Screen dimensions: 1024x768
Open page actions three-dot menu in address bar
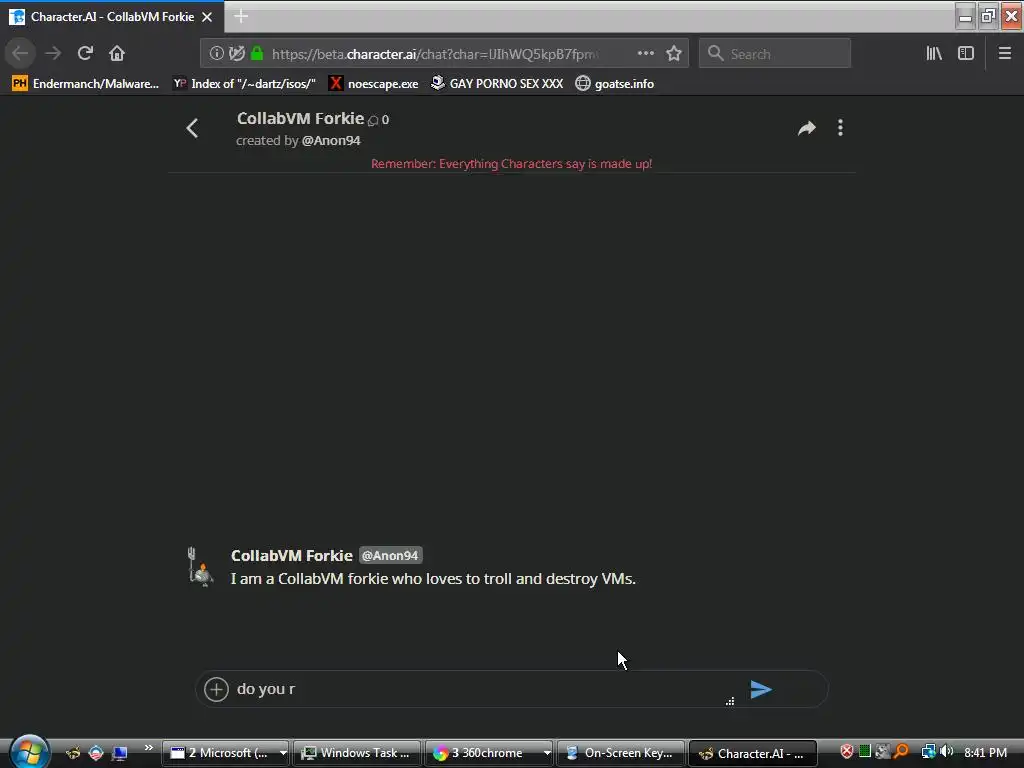point(645,54)
